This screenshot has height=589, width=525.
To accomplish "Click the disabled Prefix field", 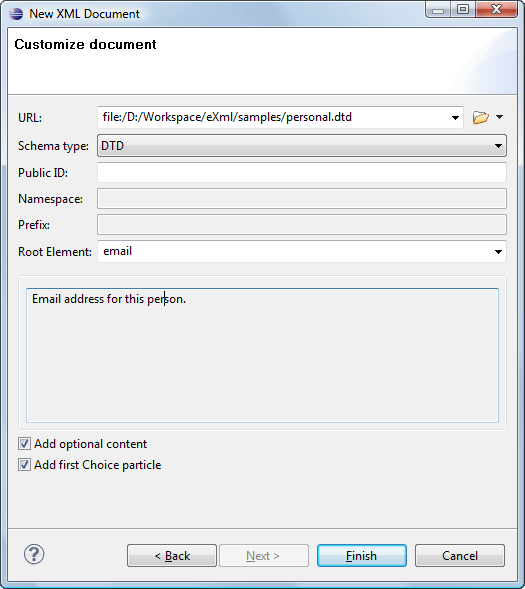I will (302, 225).
